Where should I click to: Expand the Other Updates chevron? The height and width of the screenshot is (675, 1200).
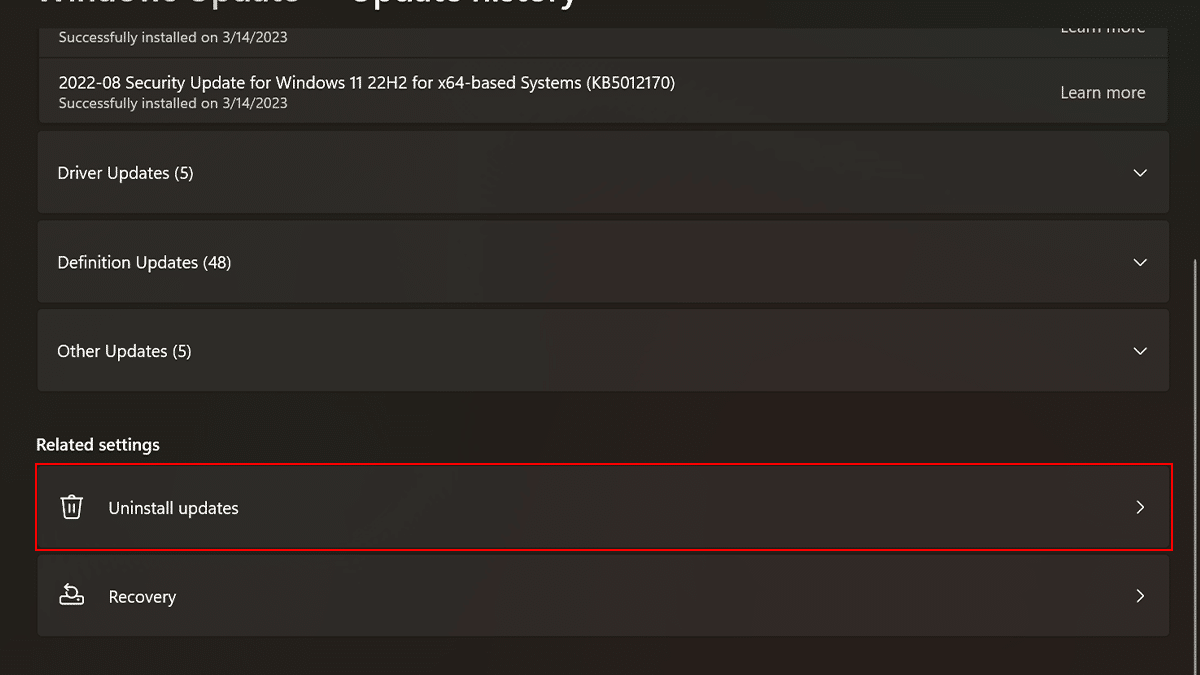point(1140,351)
